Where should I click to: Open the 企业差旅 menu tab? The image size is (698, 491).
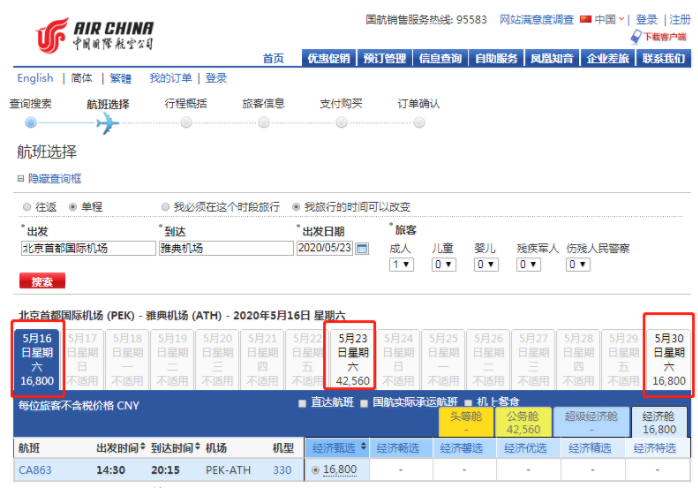(608, 58)
